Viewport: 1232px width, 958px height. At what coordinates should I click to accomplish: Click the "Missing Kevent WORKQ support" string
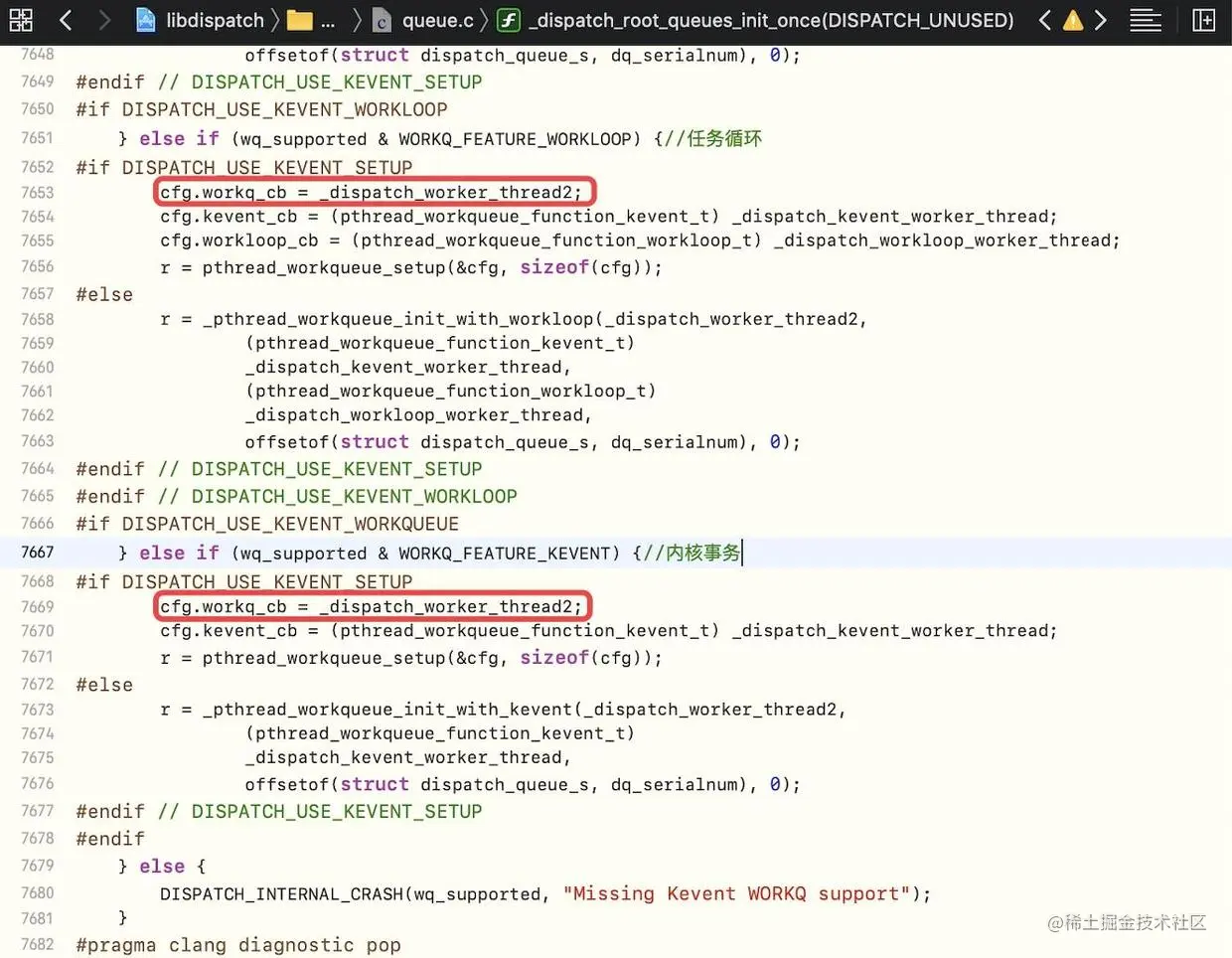736,894
